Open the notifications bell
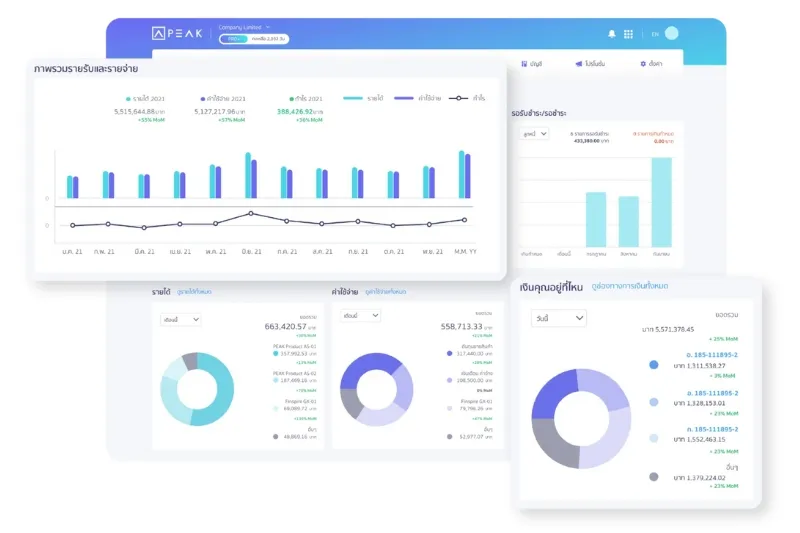 click(611, 33)
